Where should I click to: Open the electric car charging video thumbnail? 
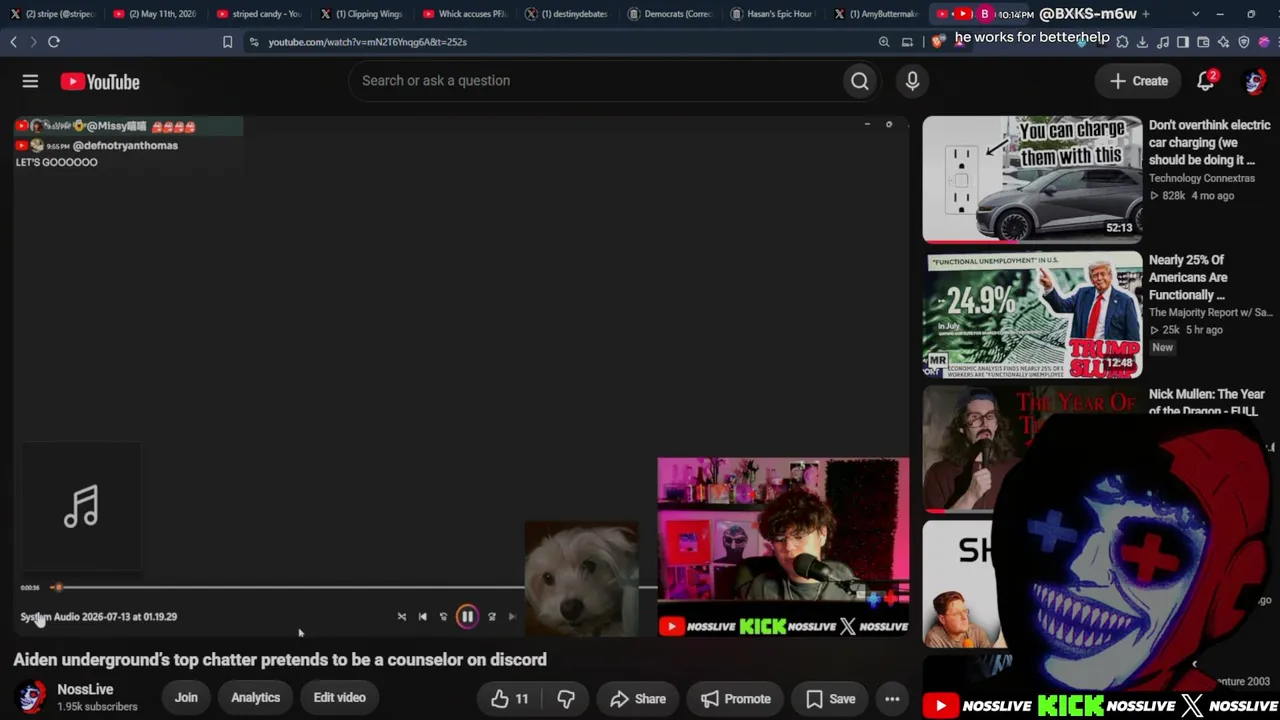click(x=1032, y=178)
